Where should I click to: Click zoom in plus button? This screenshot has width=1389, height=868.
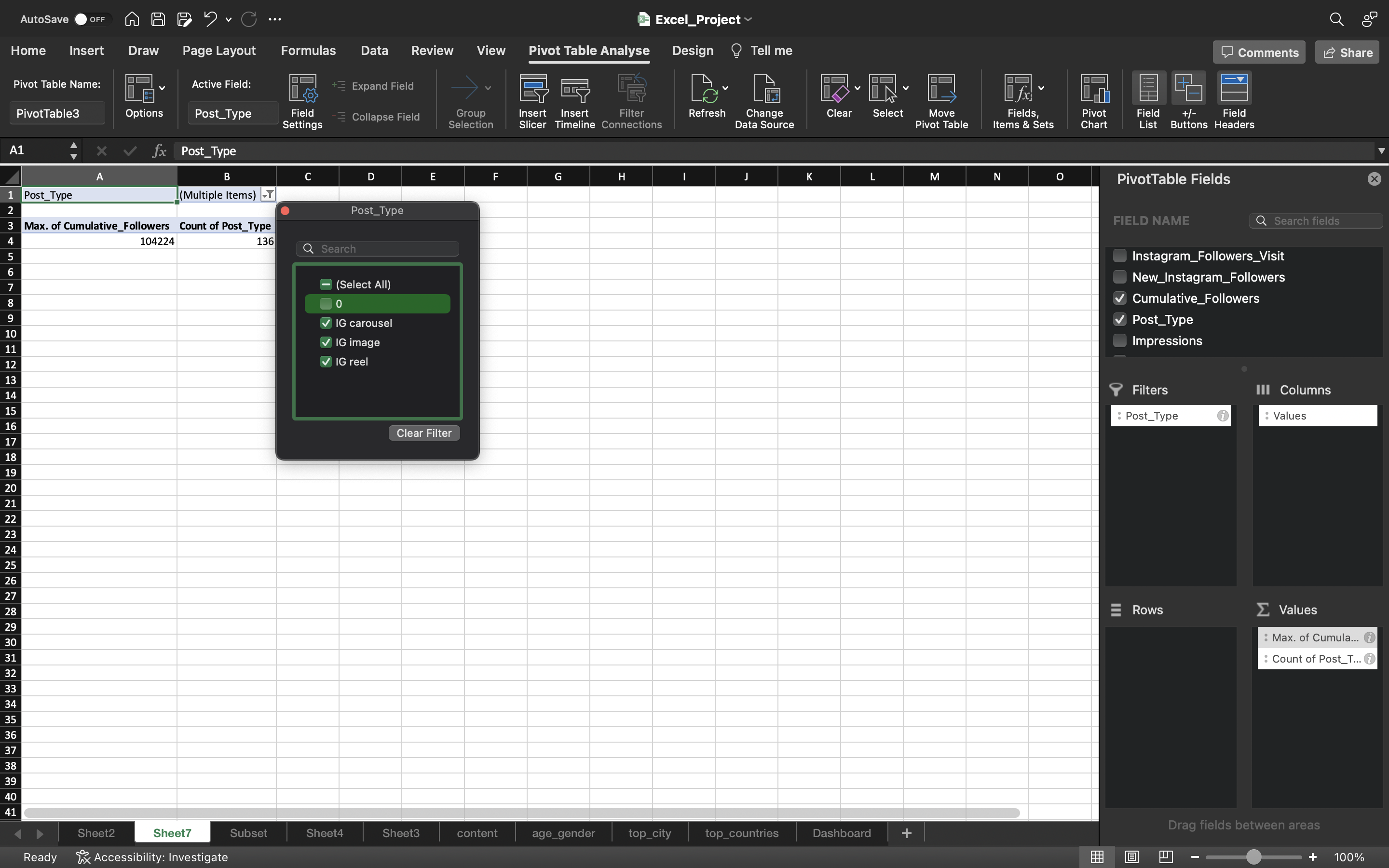click(x=1313, y=857)
